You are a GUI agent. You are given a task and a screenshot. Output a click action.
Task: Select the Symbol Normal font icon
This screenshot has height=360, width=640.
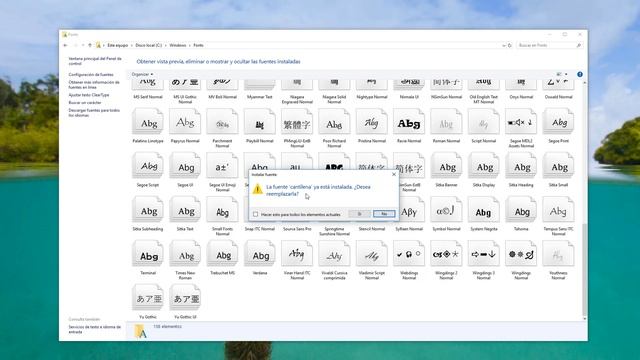click(446, 210)
